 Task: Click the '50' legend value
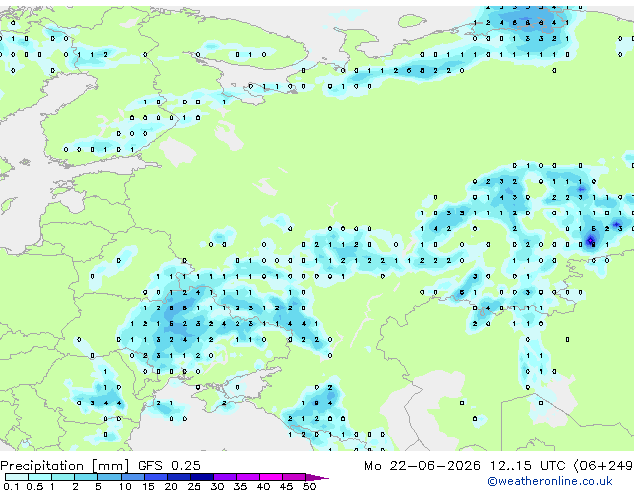point(309,486)
